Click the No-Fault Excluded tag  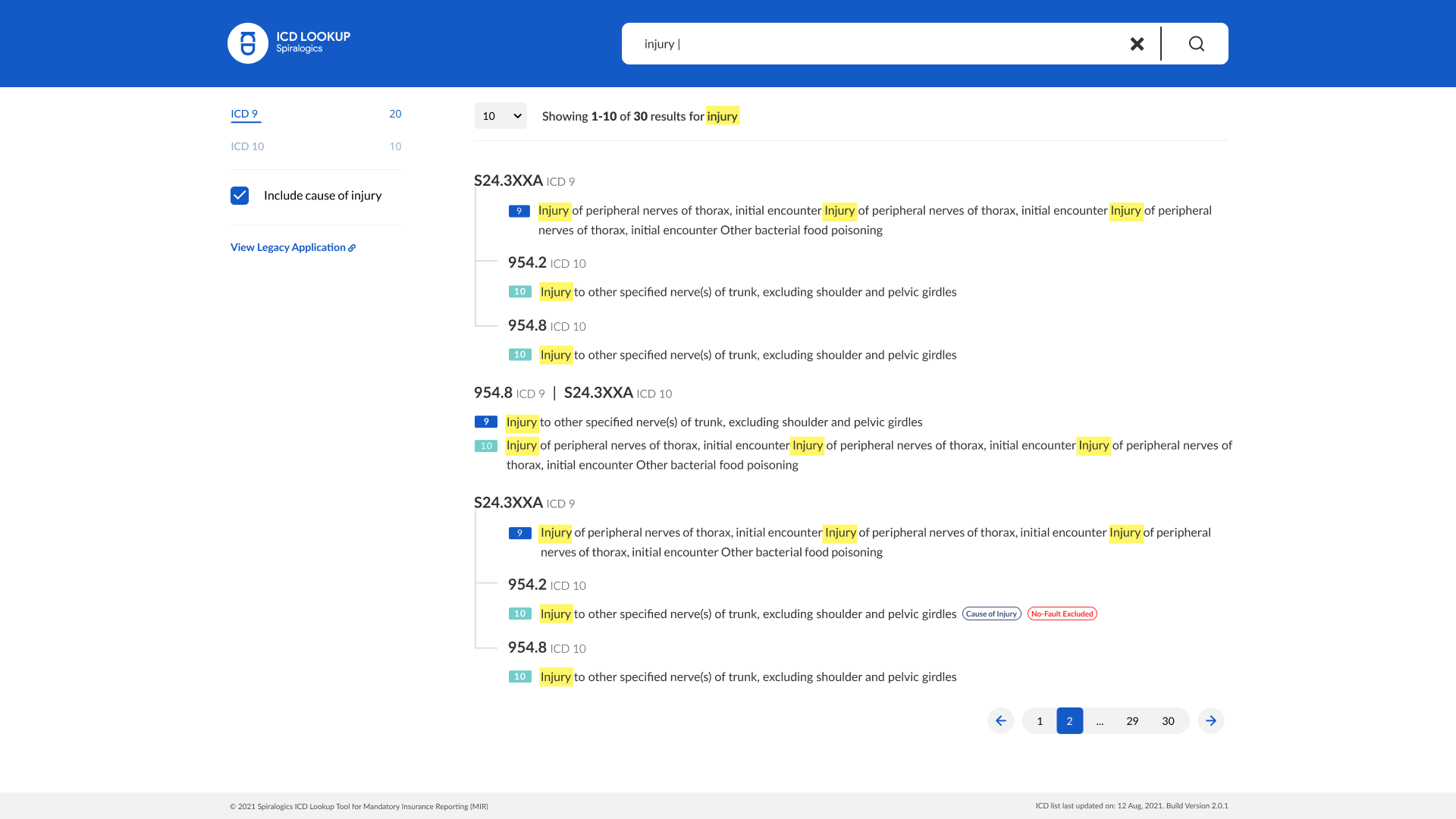click(1062, 613)
